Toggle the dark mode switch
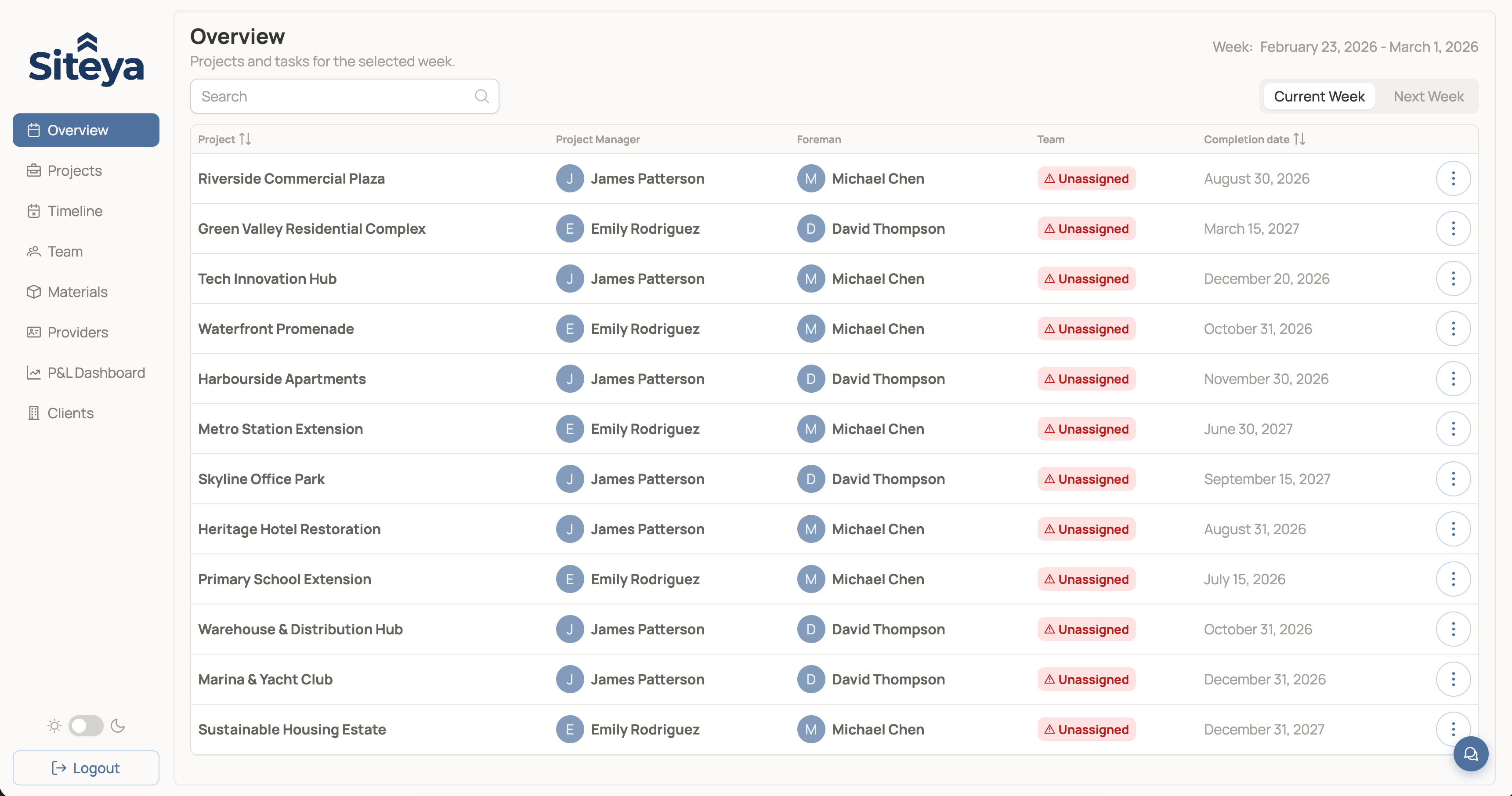1512x796 pixels. 86,726
